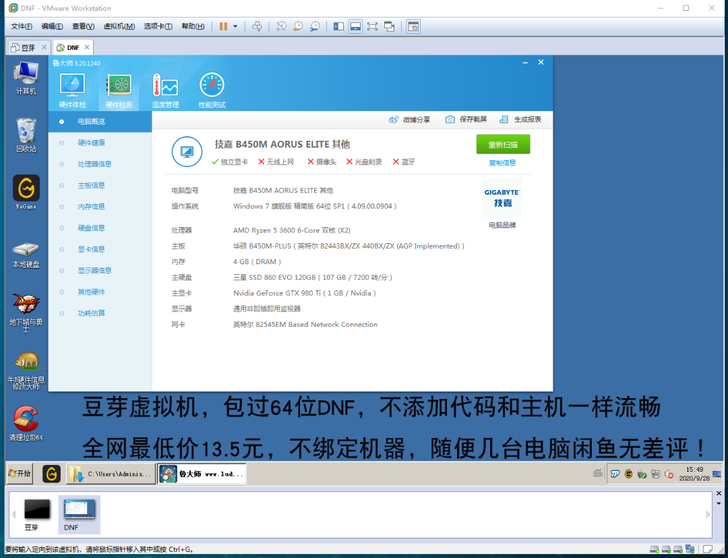
Task: Open the 查看(V) menu in VMware
Action: point(83,26)
